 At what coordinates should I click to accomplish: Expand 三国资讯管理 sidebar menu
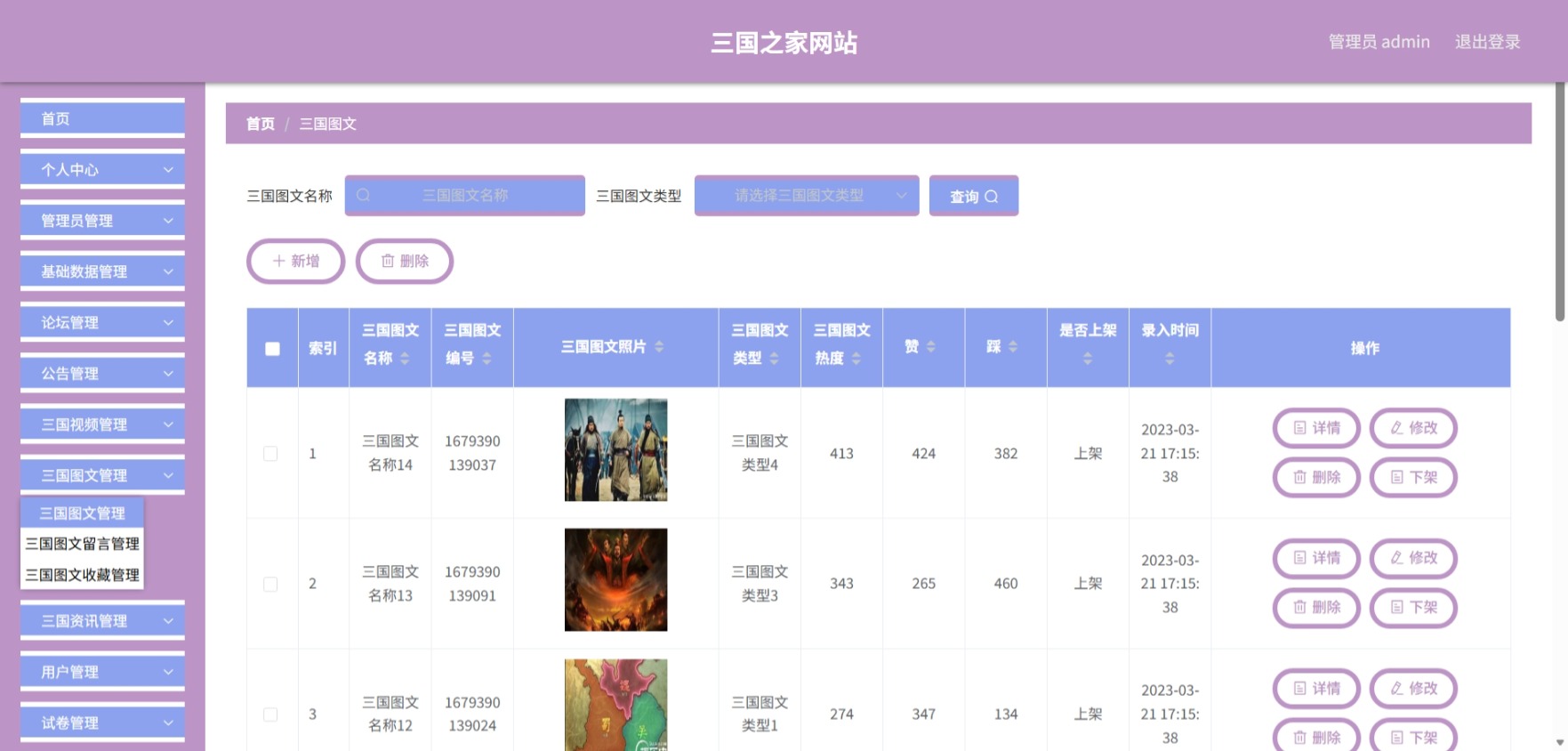click(102, 621)
